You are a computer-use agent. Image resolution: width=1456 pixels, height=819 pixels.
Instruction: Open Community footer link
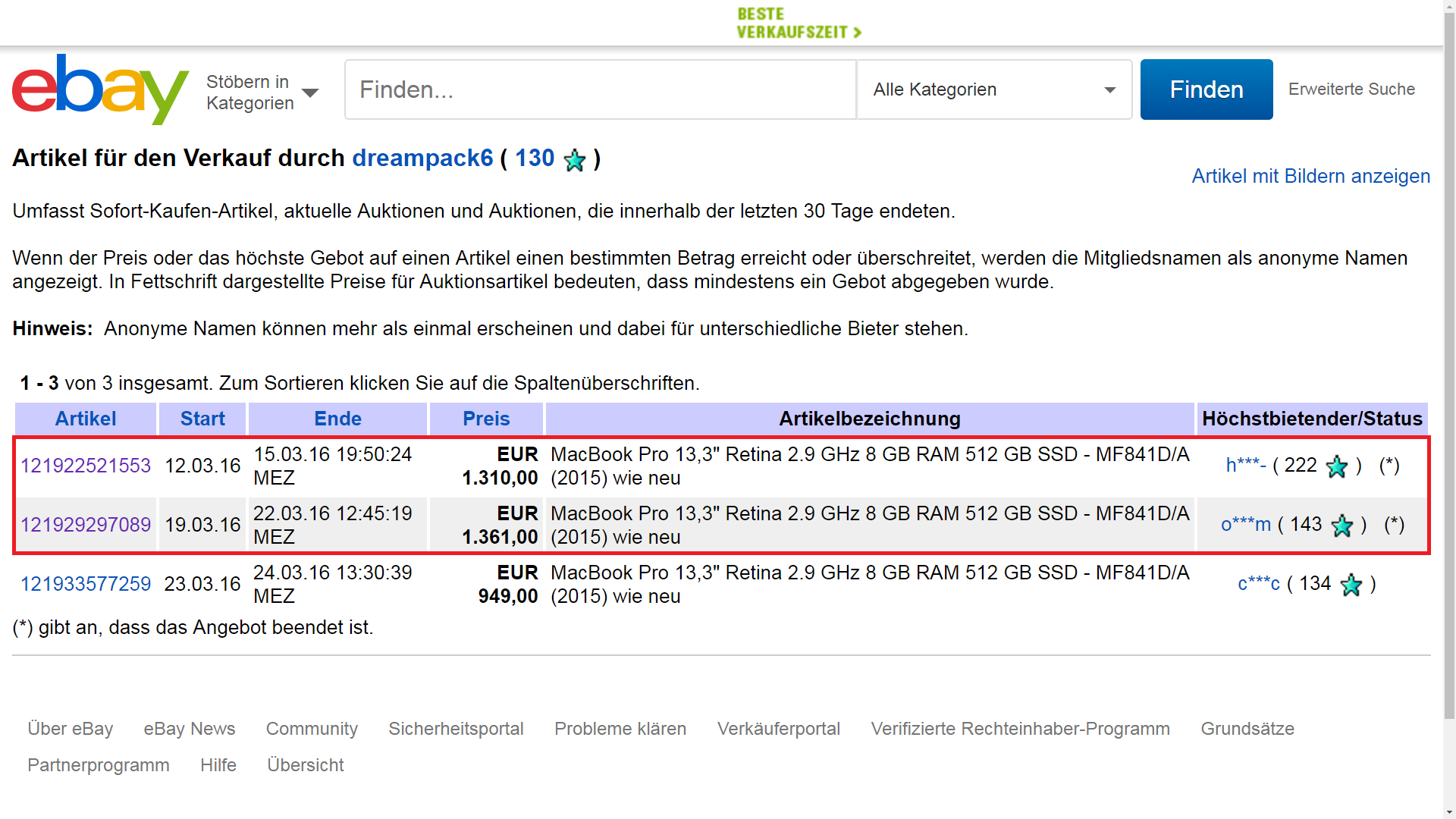point(312,729)
